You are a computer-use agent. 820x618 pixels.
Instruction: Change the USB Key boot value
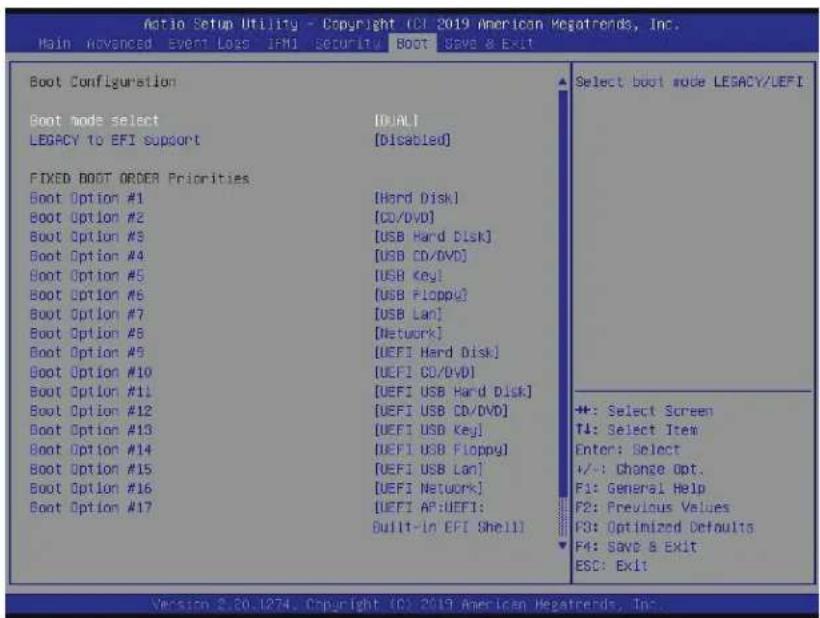tap(408, 276)
